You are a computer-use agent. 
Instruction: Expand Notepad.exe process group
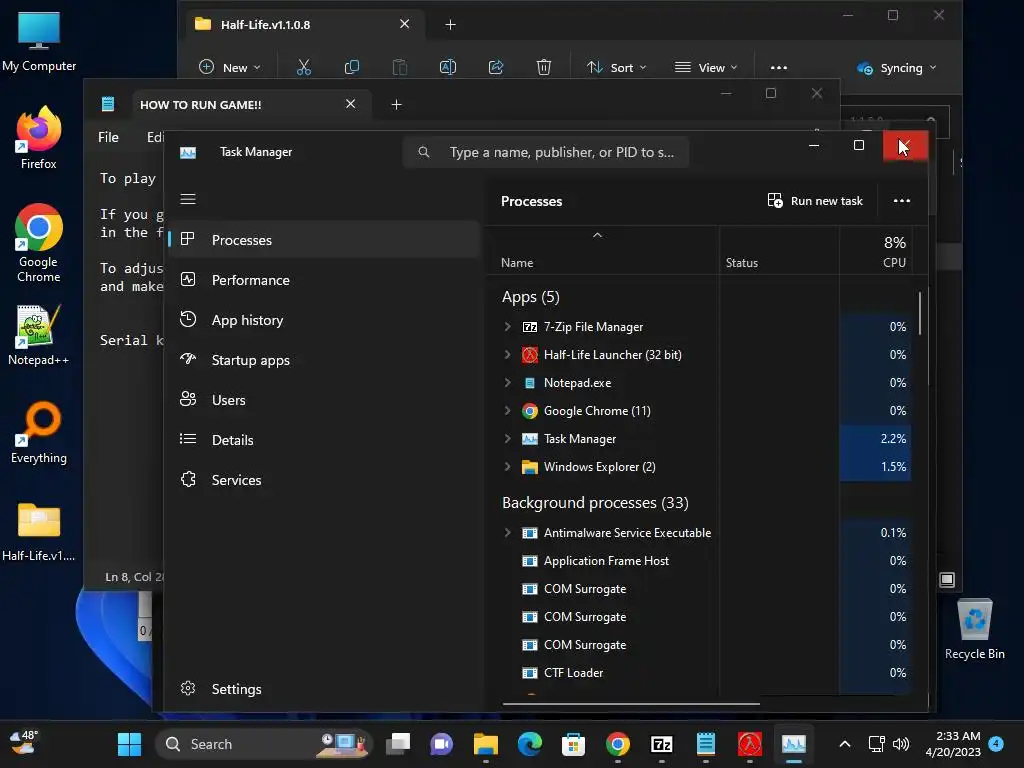click(507, 383)
